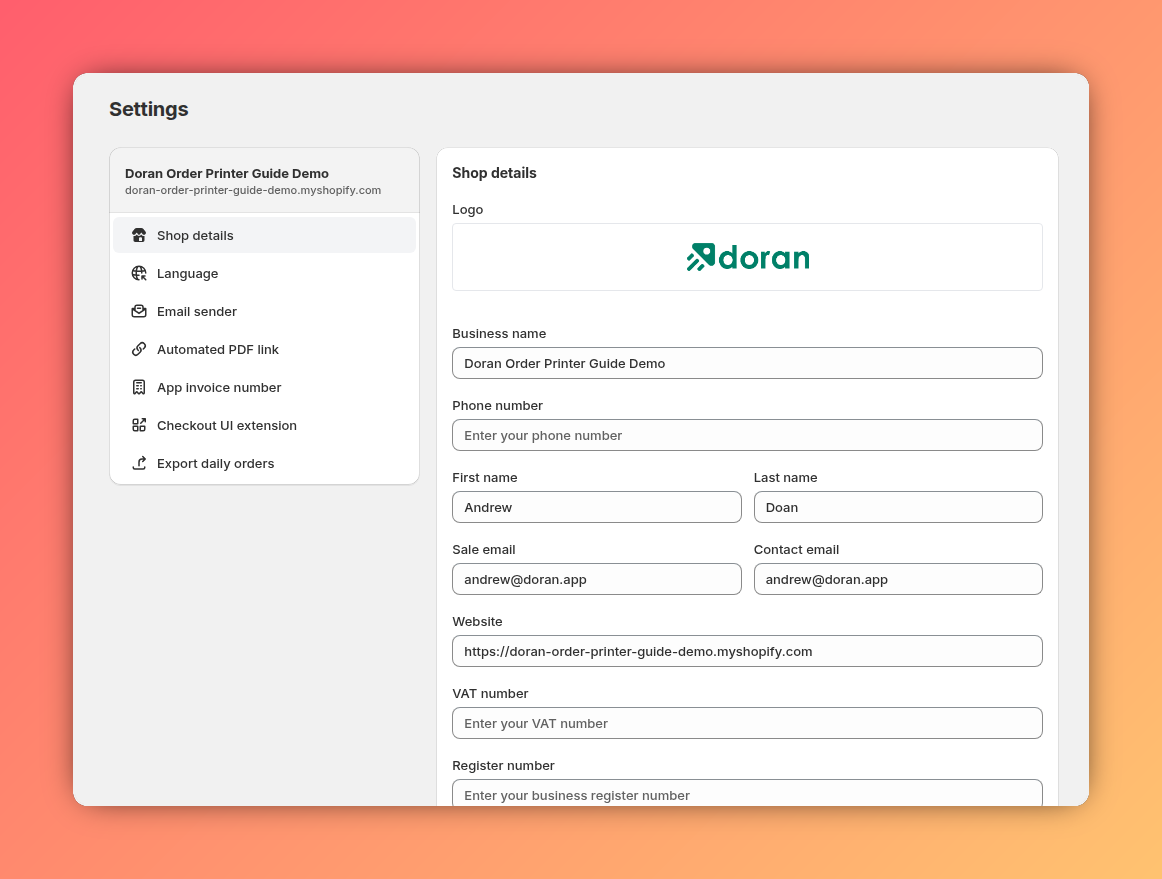Screen dimensions: 1162x879
Task: Go to Email sender settings
Action: [x=265, y=311]
